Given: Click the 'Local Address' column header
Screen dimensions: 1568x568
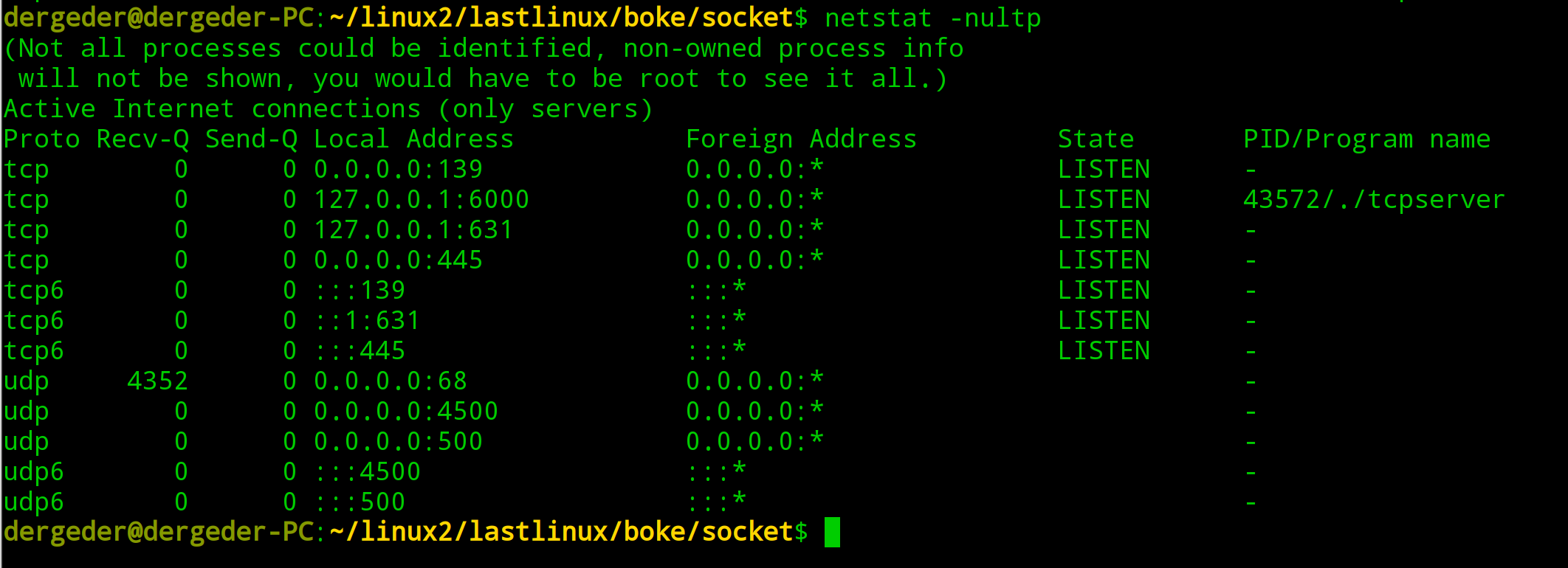Looking at the screenshot, I should 413,139.
